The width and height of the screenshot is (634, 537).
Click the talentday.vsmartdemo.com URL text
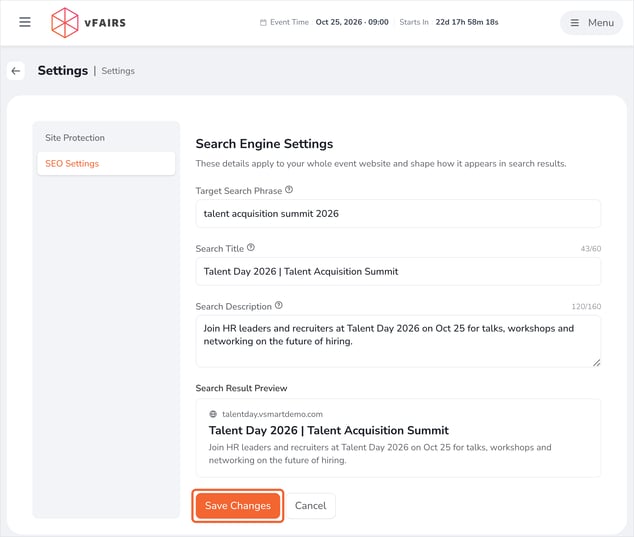[x=273, y=414]
